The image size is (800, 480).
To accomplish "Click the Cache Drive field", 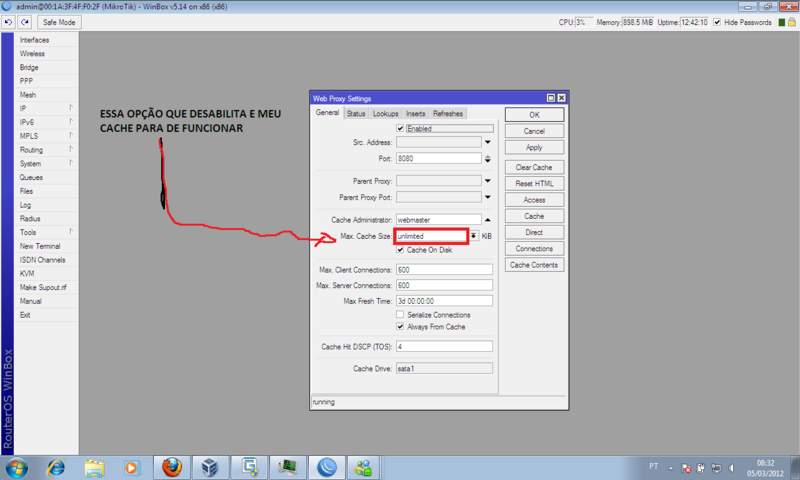I will 444,368.
